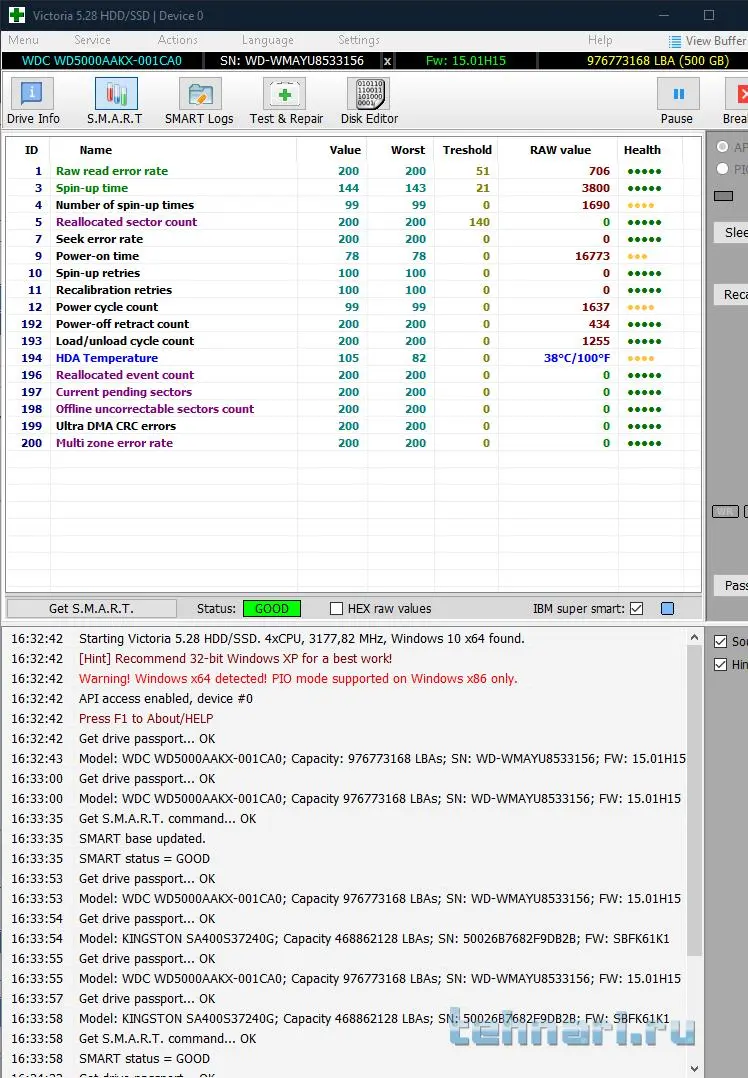This screenshot has width=748, height=1078.
Task: Click the WDC WD5000AAKX-001CA0 model field
Action: (102, 61)
